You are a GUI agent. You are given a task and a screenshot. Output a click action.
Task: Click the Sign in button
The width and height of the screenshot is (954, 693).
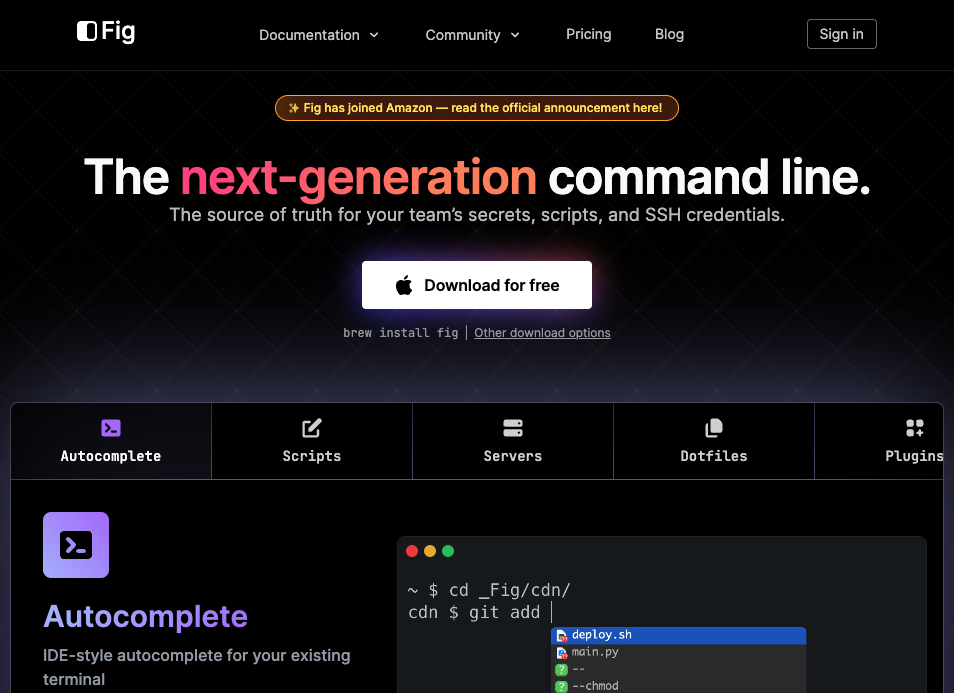(x=841, y=34)
